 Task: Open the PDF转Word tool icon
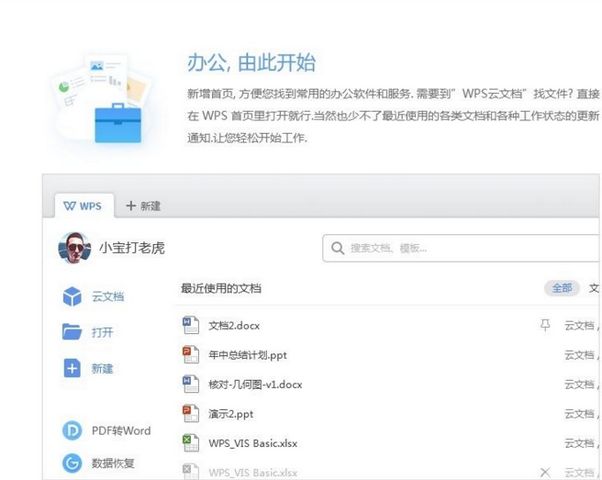click(x=72, y=430)
